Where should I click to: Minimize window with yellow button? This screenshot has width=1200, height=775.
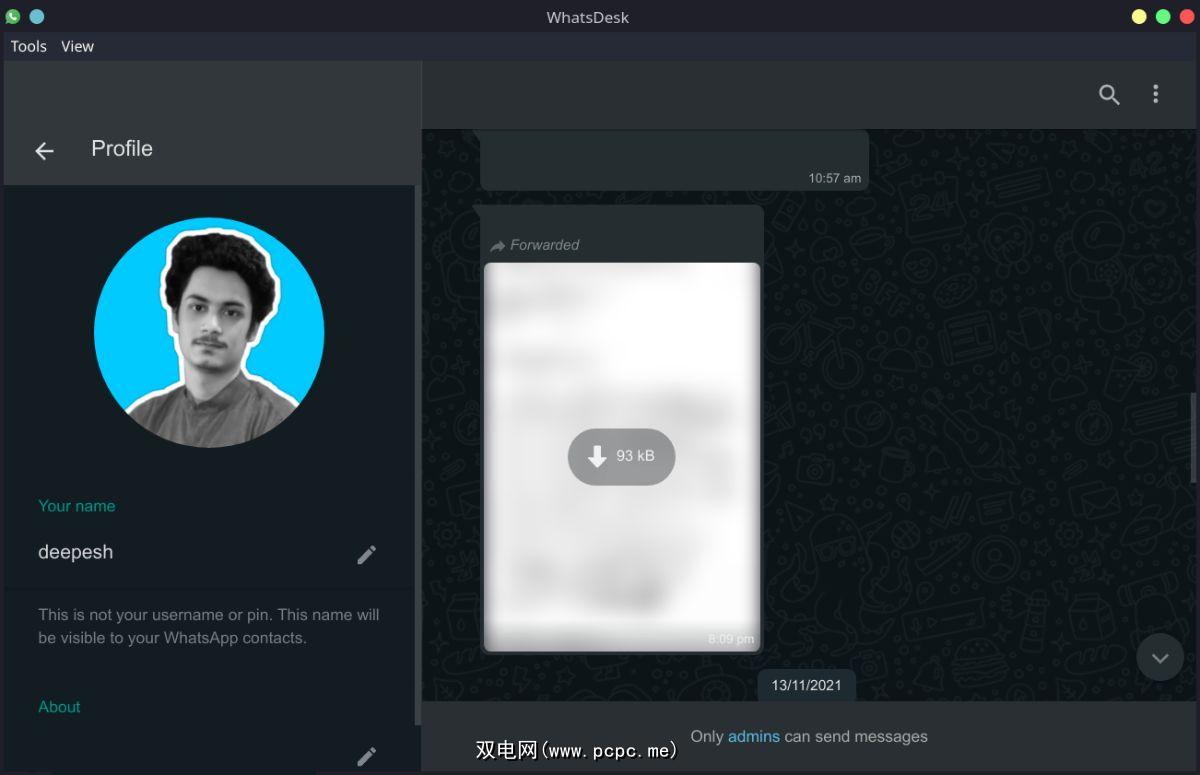pyautogui.click(x=1139, y=16)
